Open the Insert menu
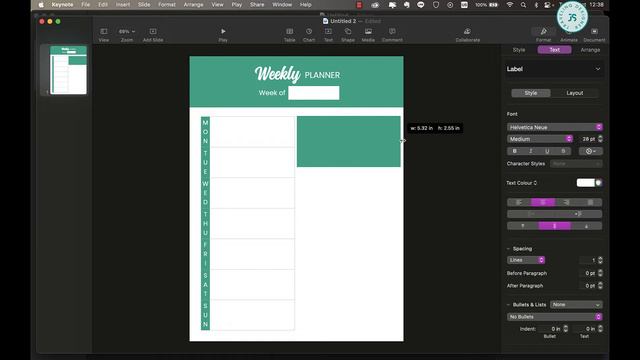 tap(123, 5)
